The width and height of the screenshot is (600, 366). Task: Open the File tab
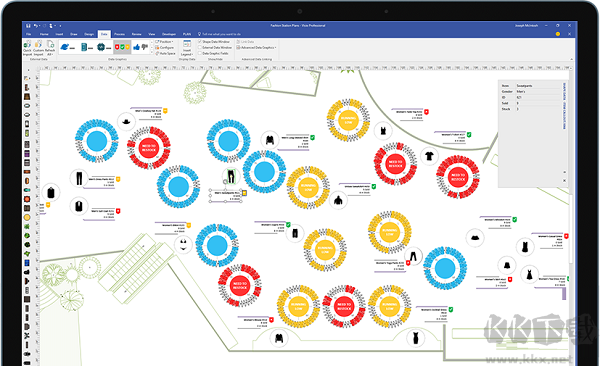point(29,34)
